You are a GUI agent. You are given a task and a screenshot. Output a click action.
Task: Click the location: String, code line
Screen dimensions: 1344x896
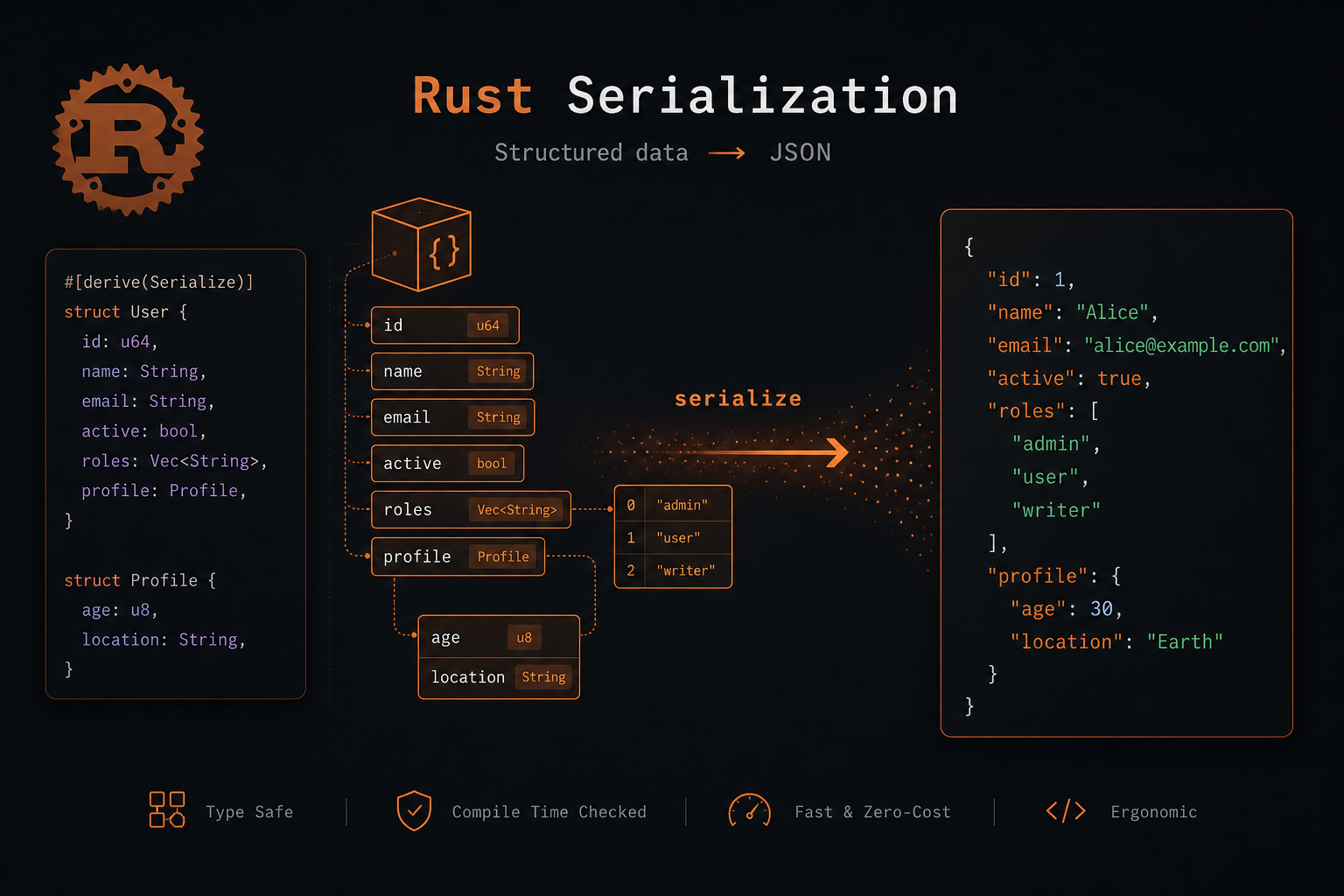(x=164, y=640)
